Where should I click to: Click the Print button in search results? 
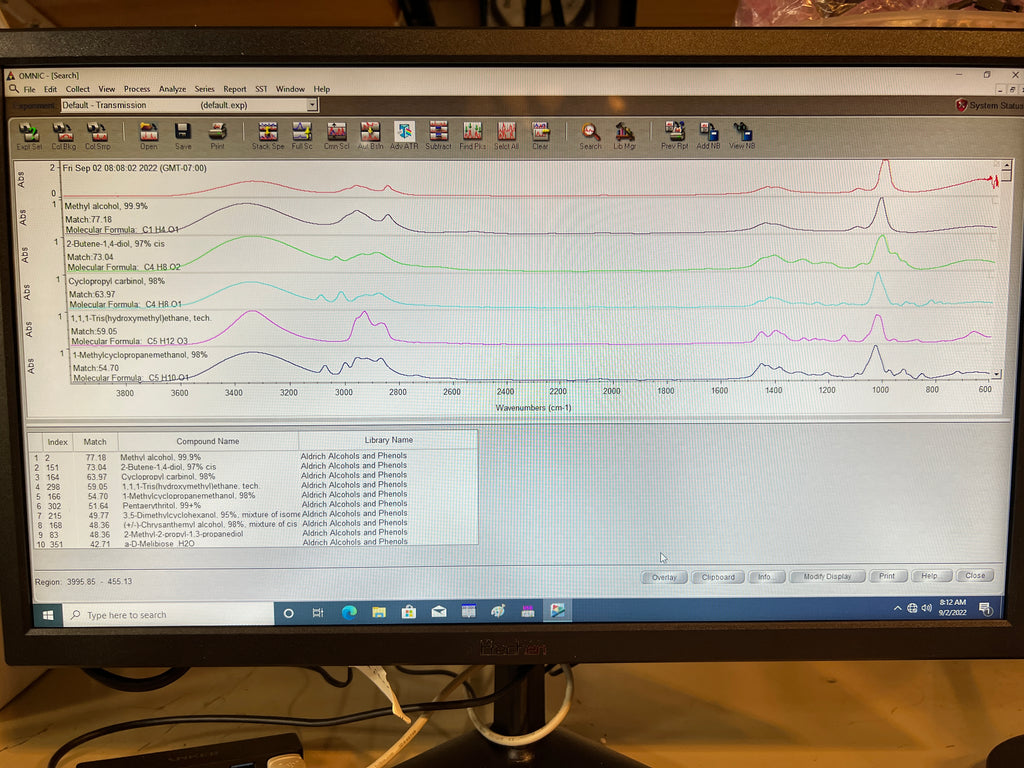887,576
